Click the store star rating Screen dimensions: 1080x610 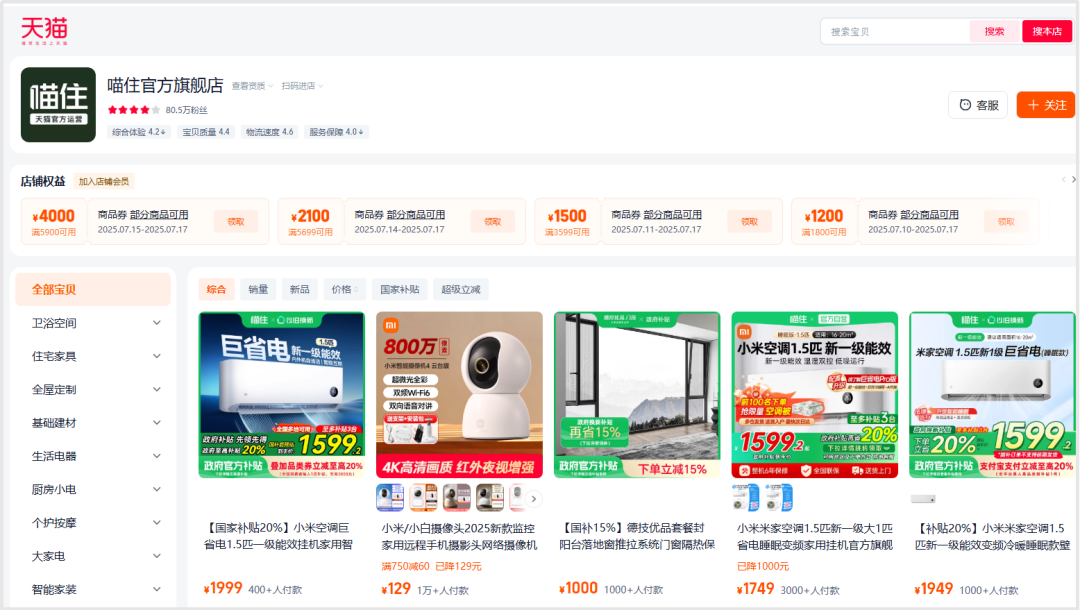128,110
